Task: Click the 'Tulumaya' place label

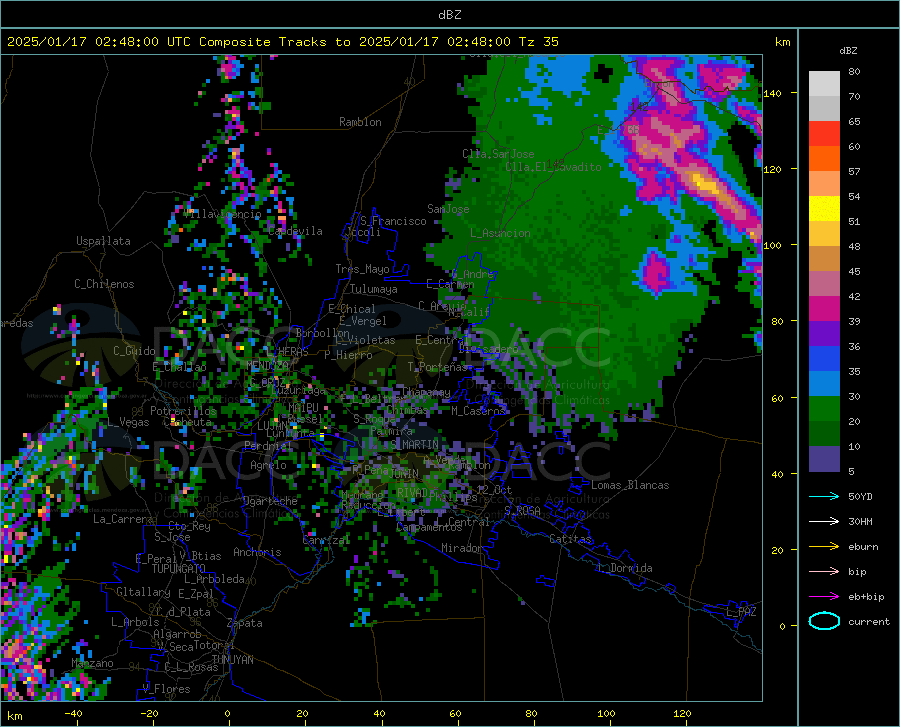Action: coord(373,289)
